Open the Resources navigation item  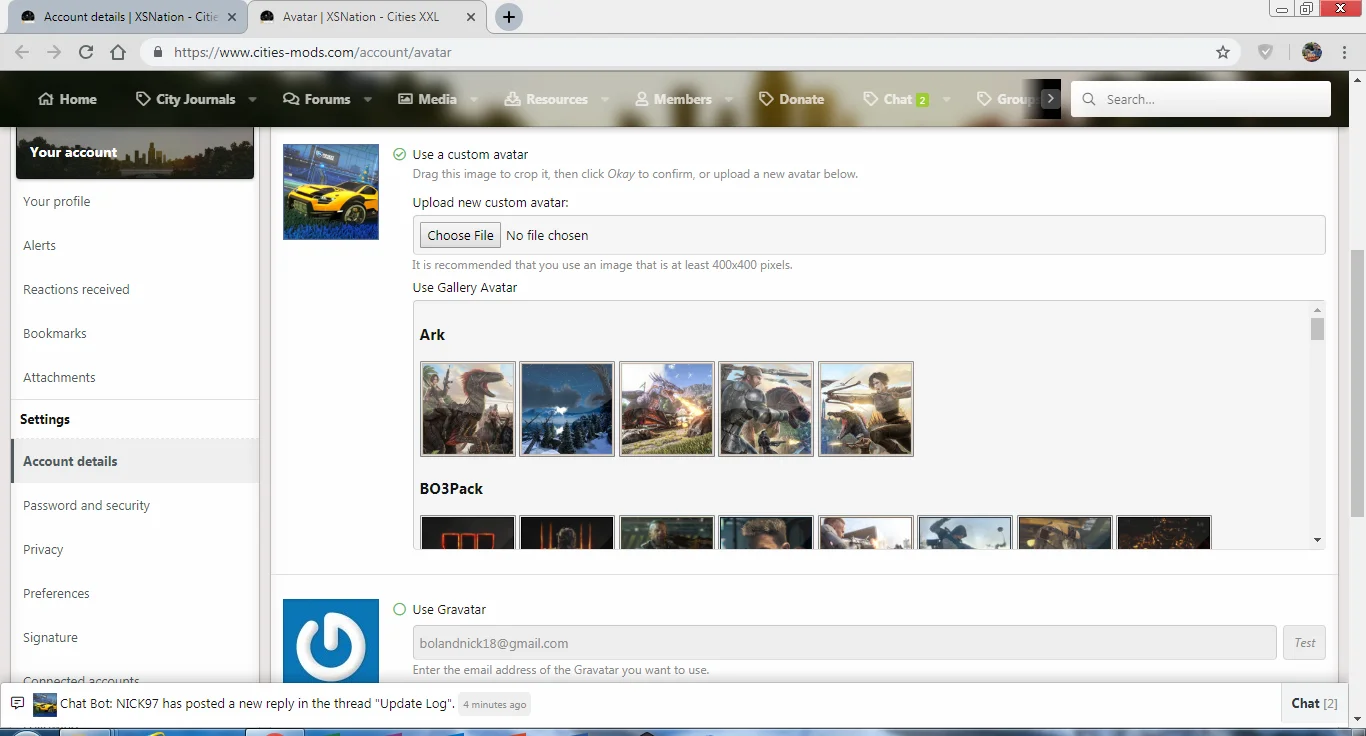(546, 99)
